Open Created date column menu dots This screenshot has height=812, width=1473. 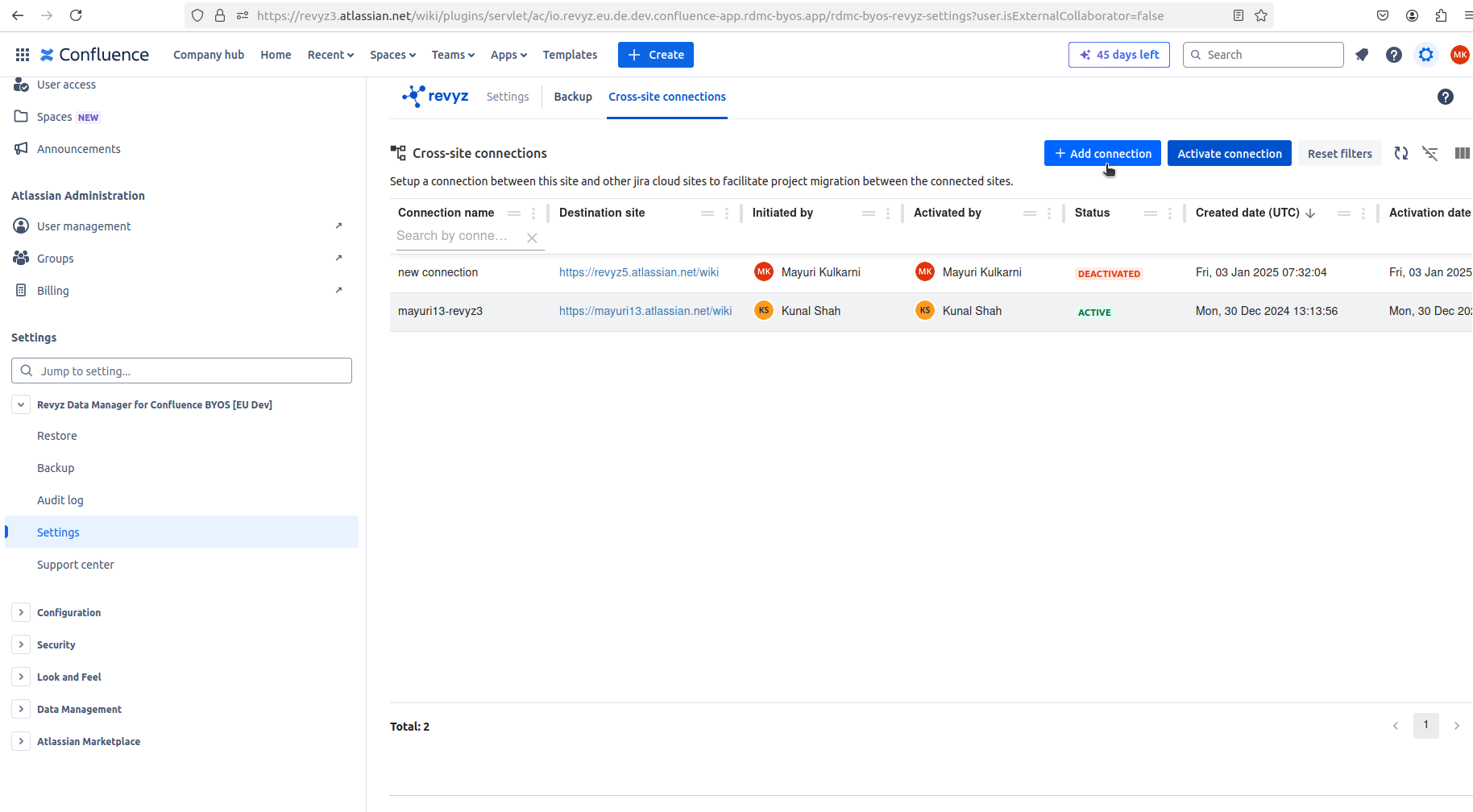tap(1363, 213)
